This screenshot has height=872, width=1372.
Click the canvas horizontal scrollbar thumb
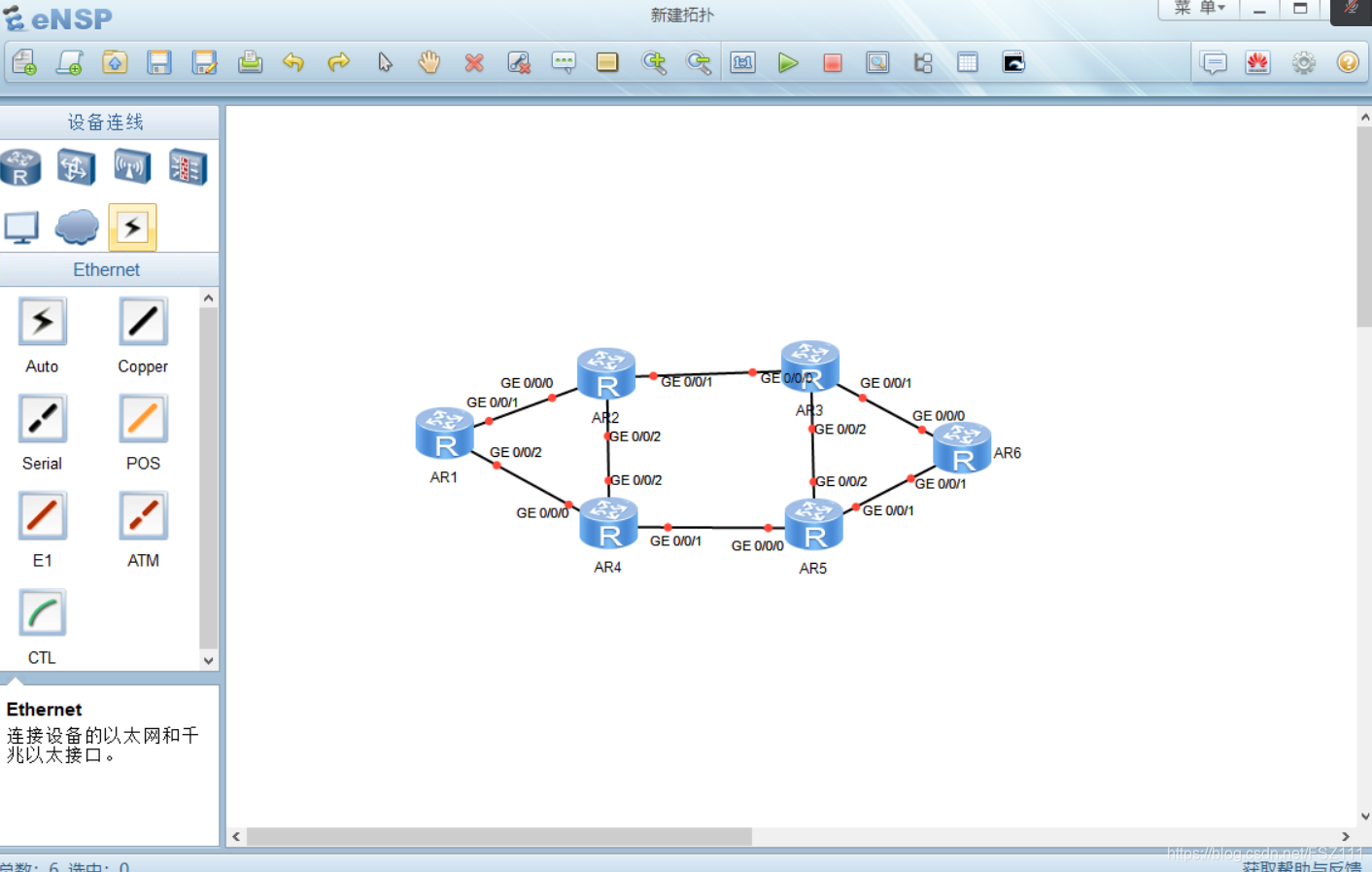click(x=499, y=836)
